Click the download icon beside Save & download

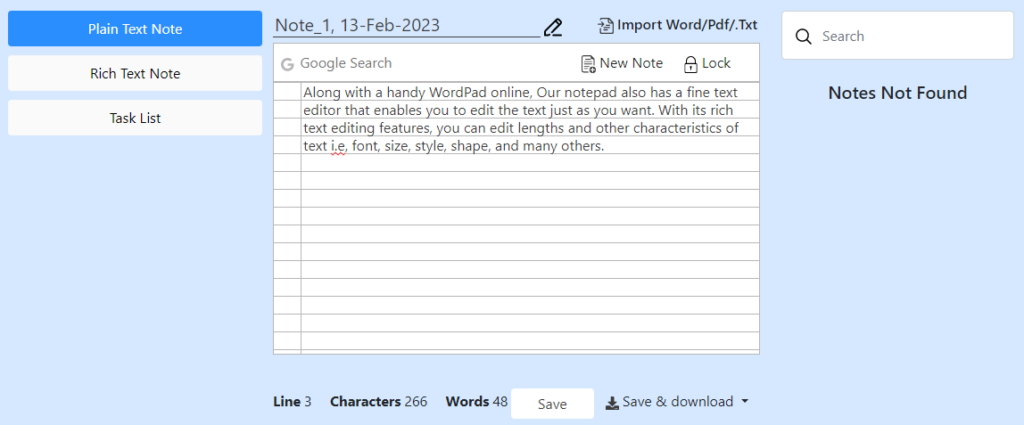tap(612, 402)
